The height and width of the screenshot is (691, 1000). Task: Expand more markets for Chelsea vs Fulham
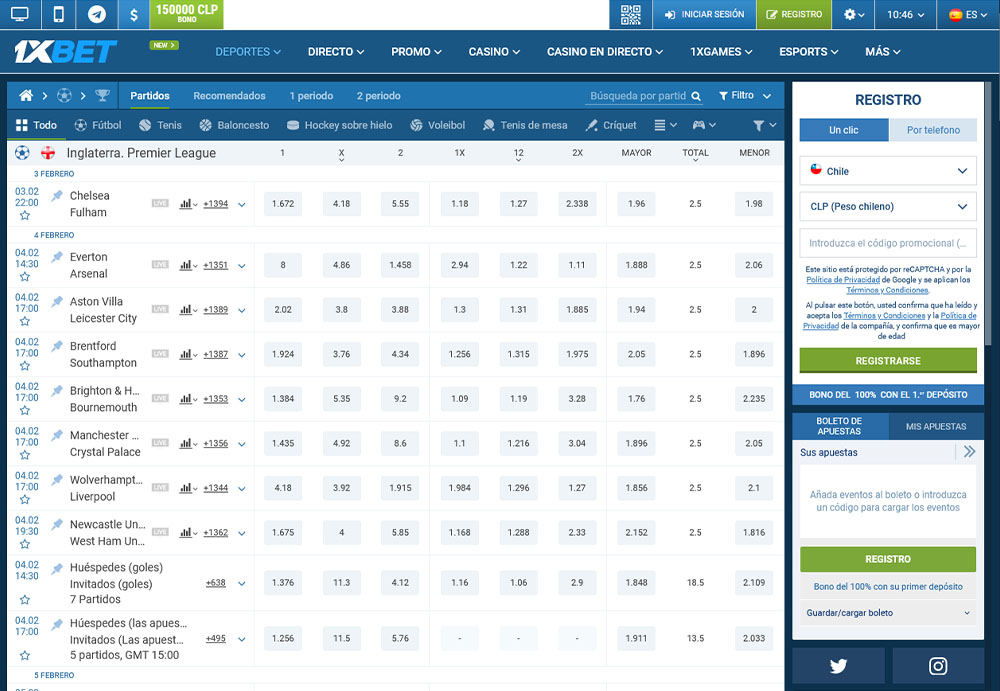coord(242,205)
